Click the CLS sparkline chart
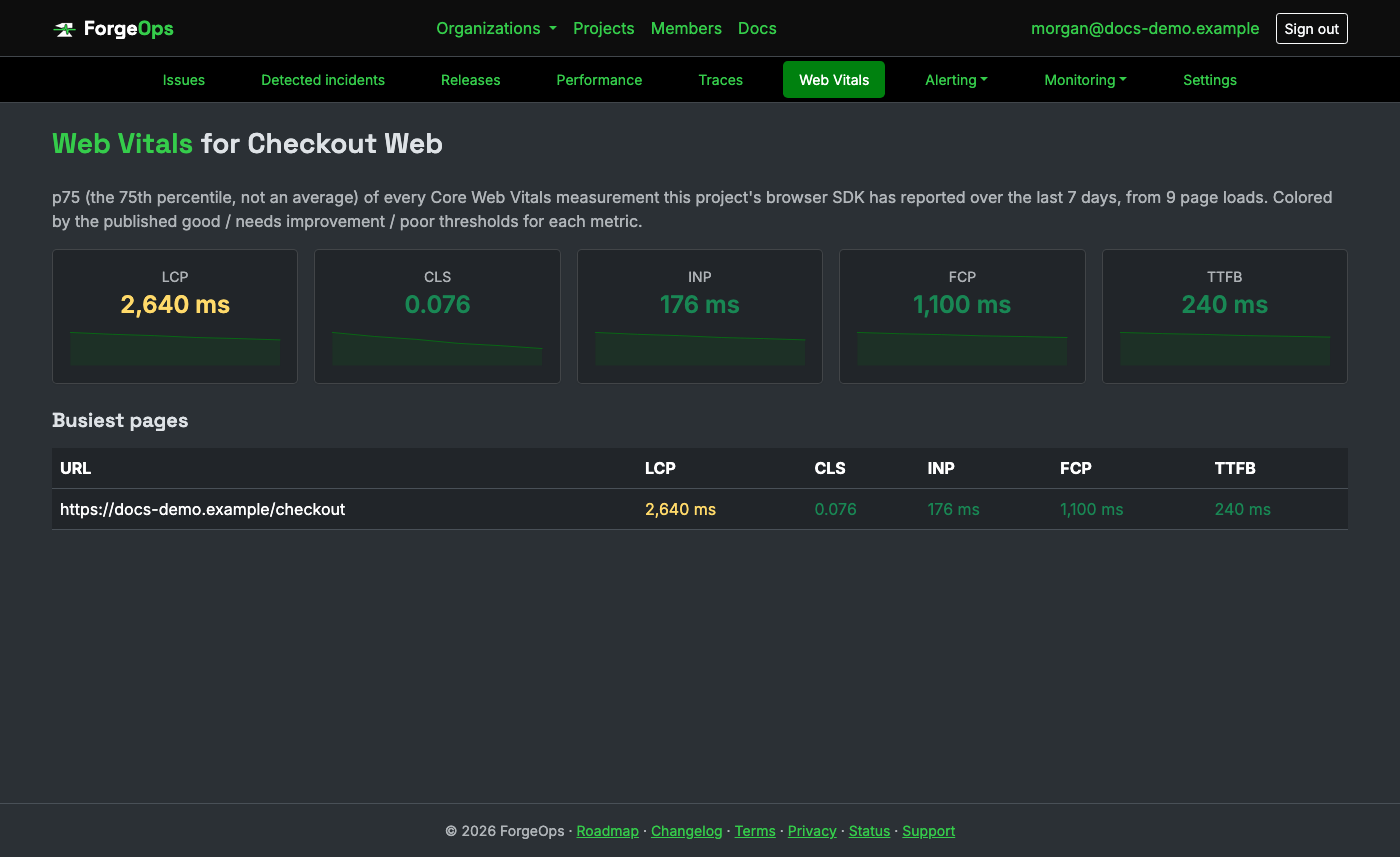Screen dimensions: 1400x857 coord(437,348)
